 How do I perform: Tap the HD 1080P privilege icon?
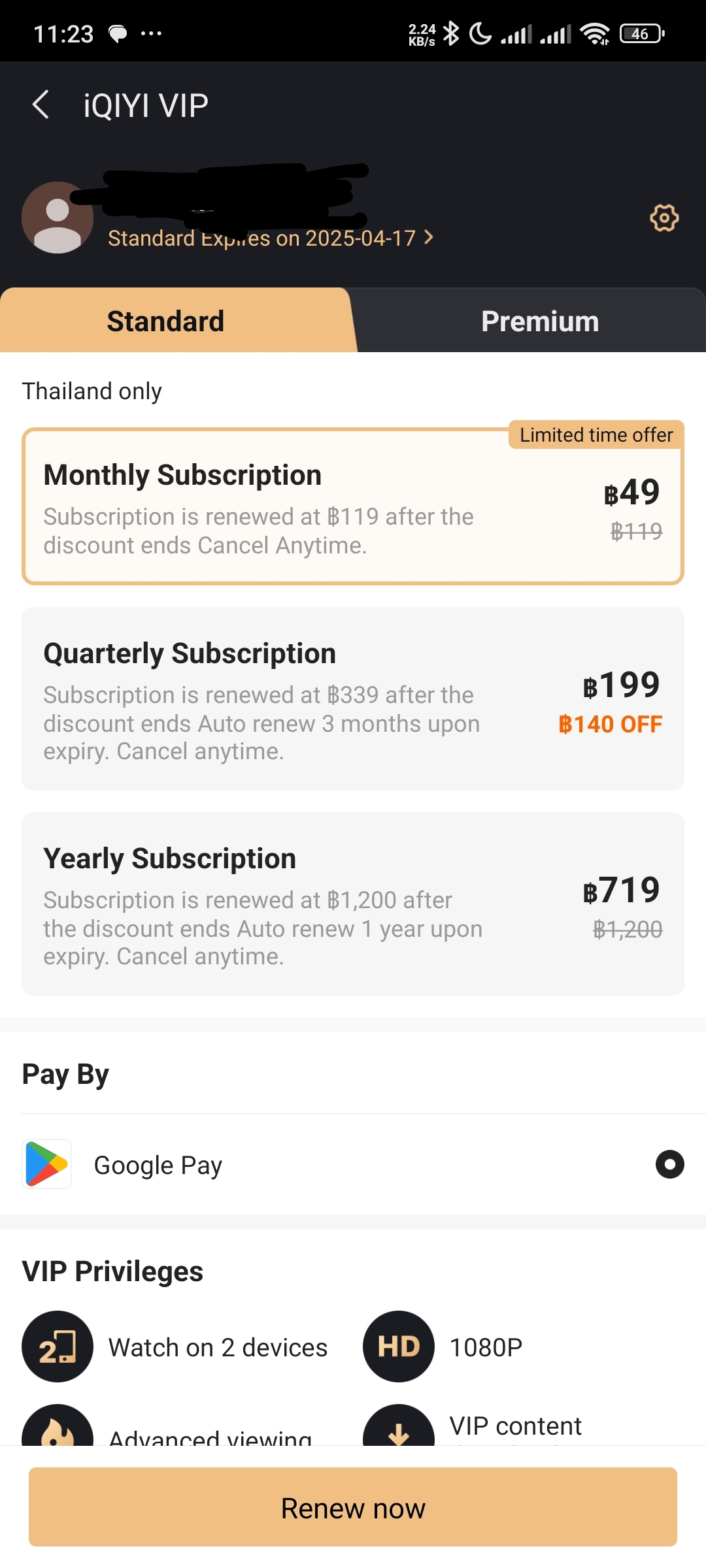click(x=399, y=1347)
